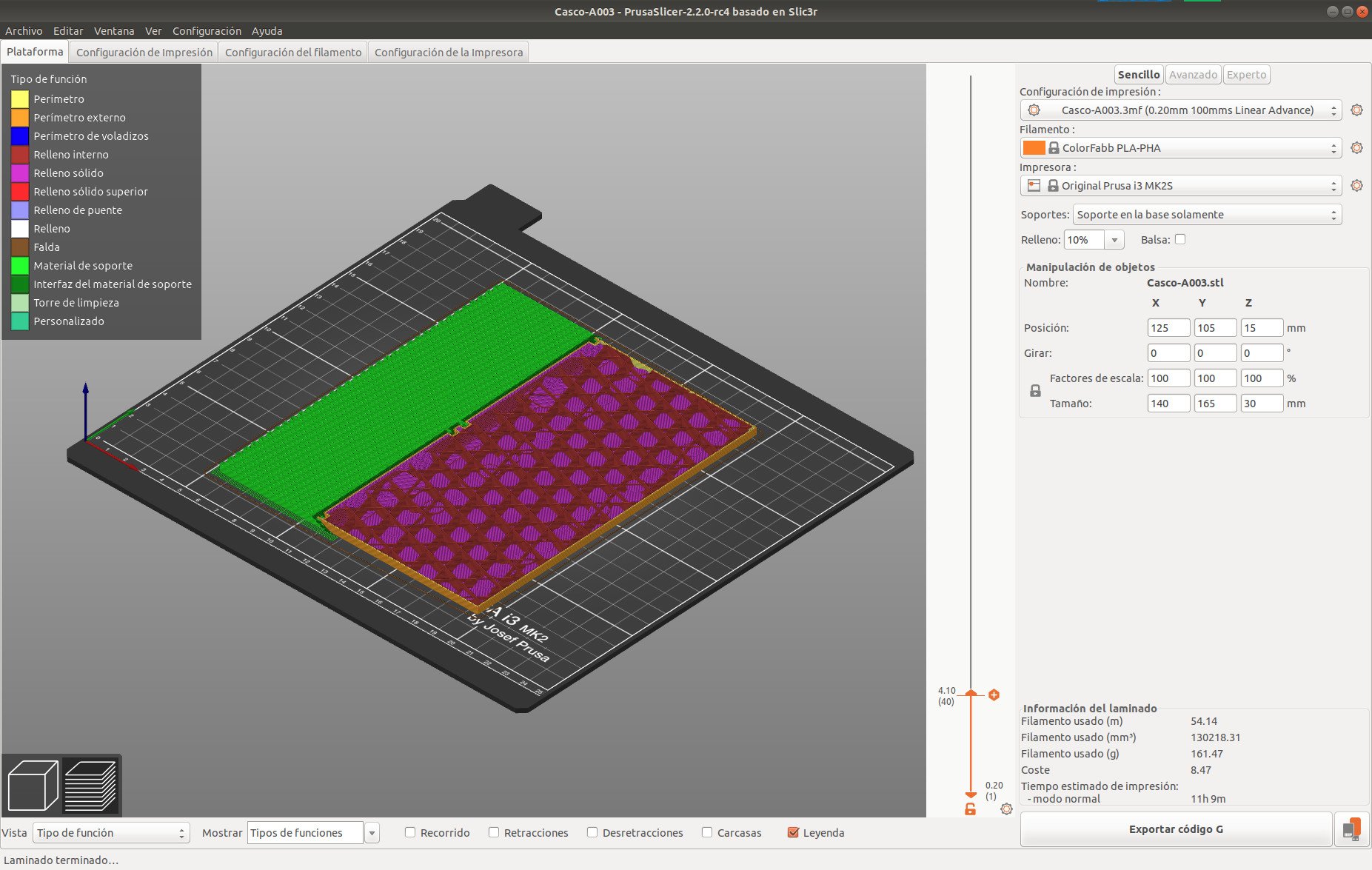
Task: Open print settings gear next to Casco-A003.3mf
Action: [1356, 110]
